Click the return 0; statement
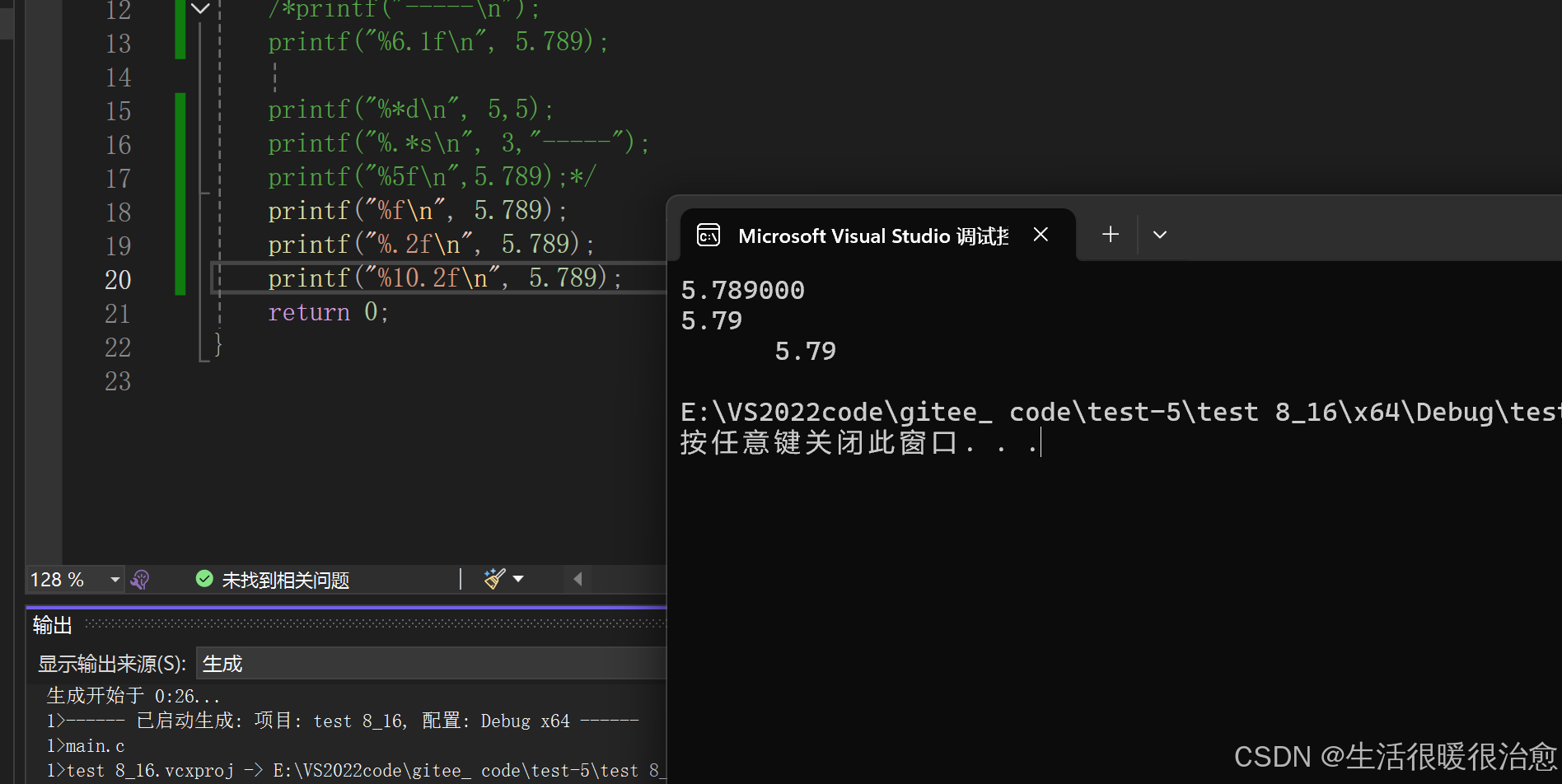The image size is (1562, 784). tap(328, 312)
